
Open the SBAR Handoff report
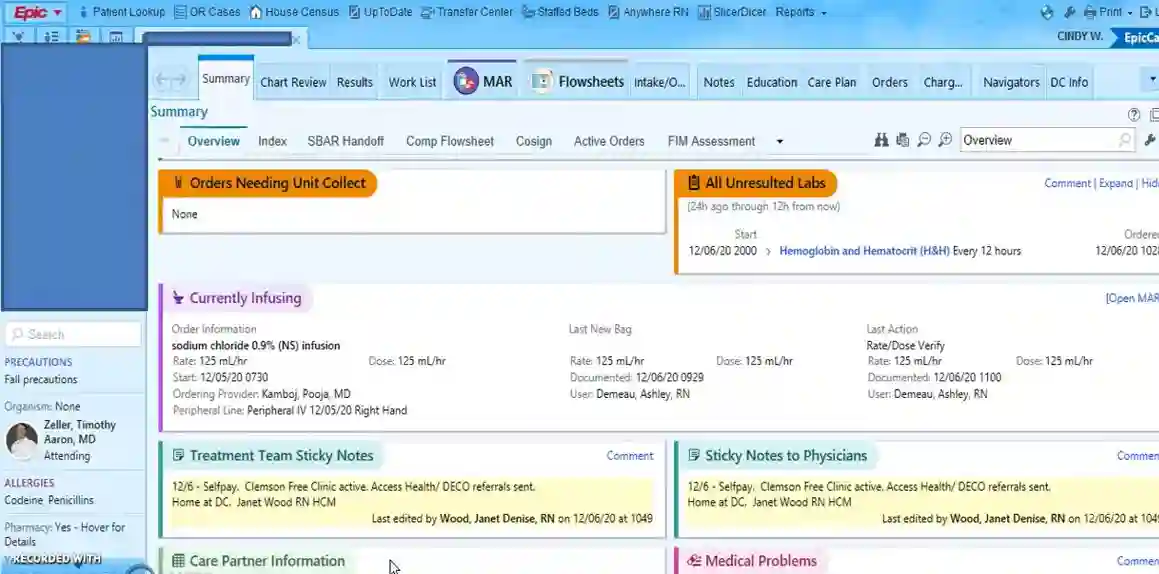pyautogui.click(x=345, y=141)
